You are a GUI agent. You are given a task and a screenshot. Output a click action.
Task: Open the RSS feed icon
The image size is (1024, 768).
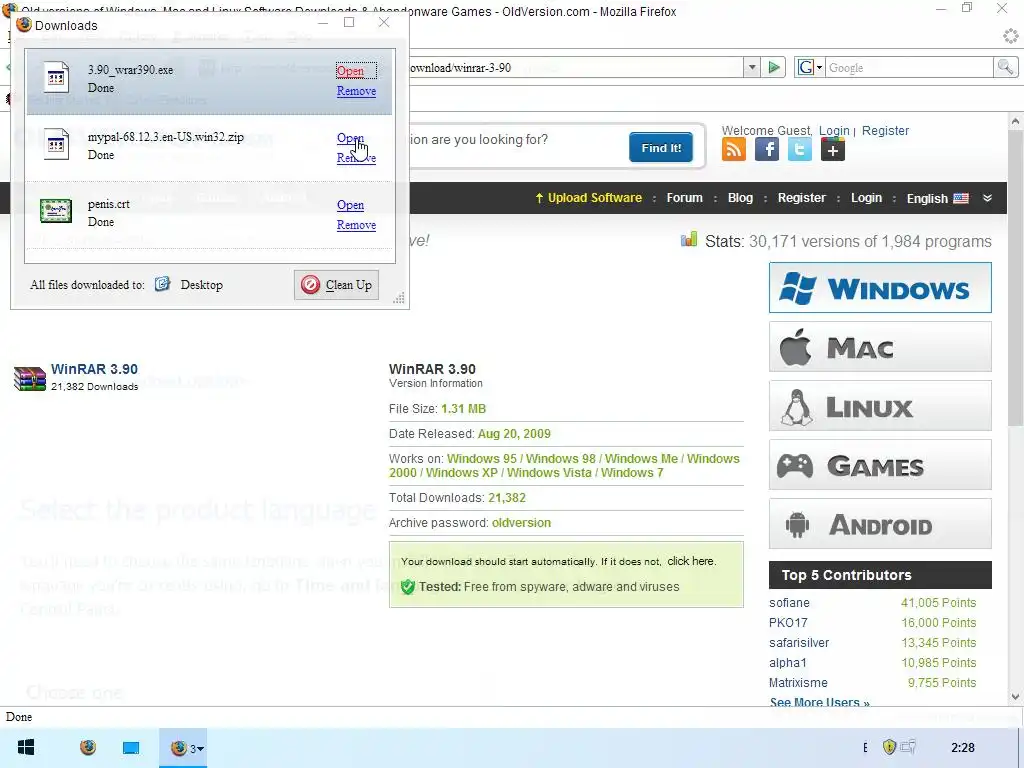pyautogui.click(x=733, y=150)
